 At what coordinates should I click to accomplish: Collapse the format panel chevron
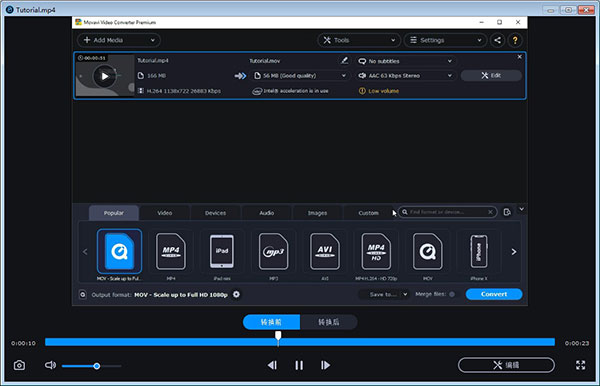point(521,209)
